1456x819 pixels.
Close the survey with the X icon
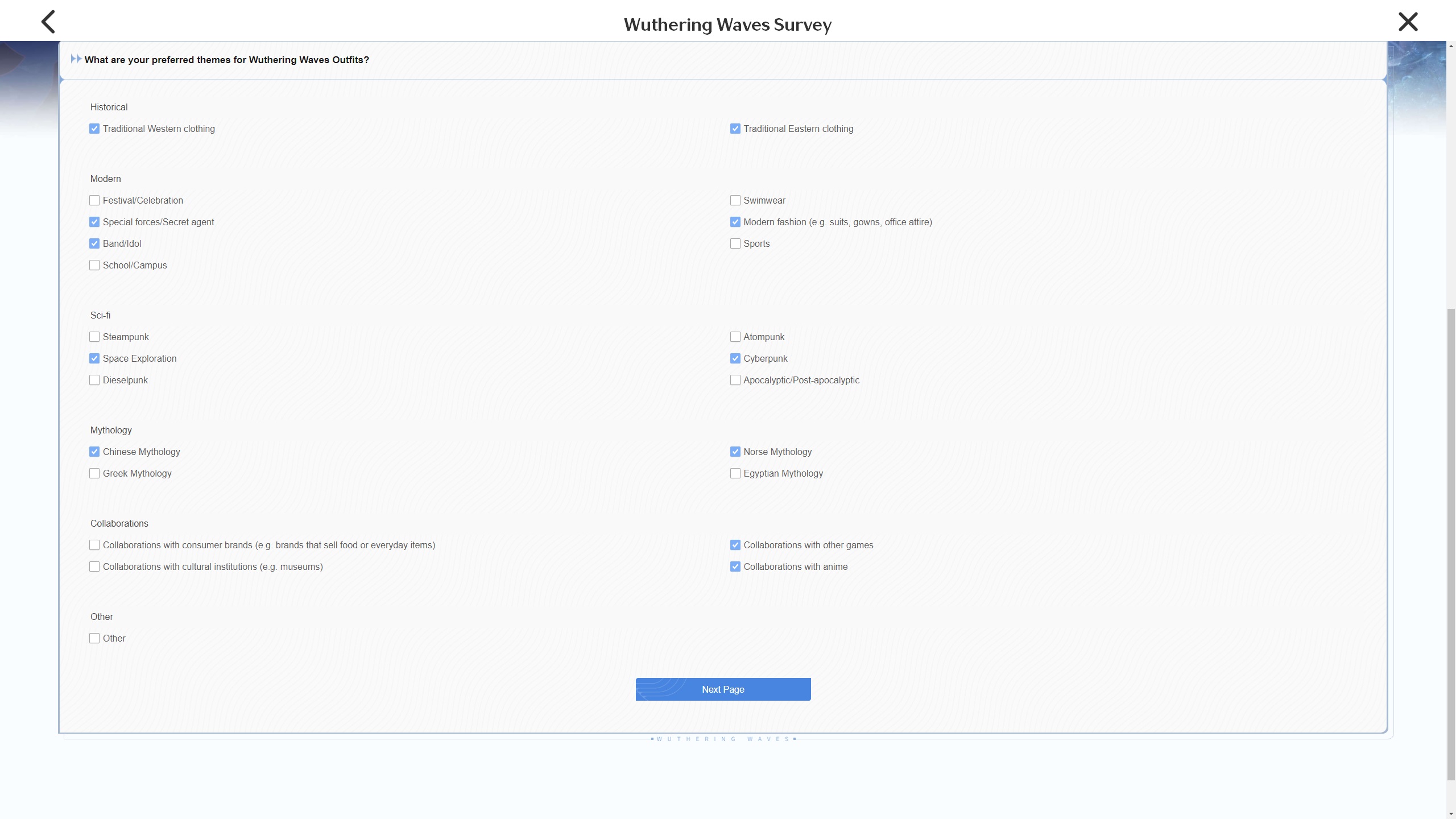pos(1408,22)
